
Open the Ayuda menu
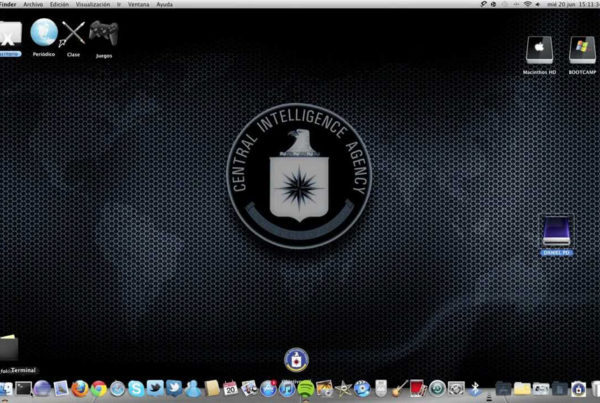[165, 5]
